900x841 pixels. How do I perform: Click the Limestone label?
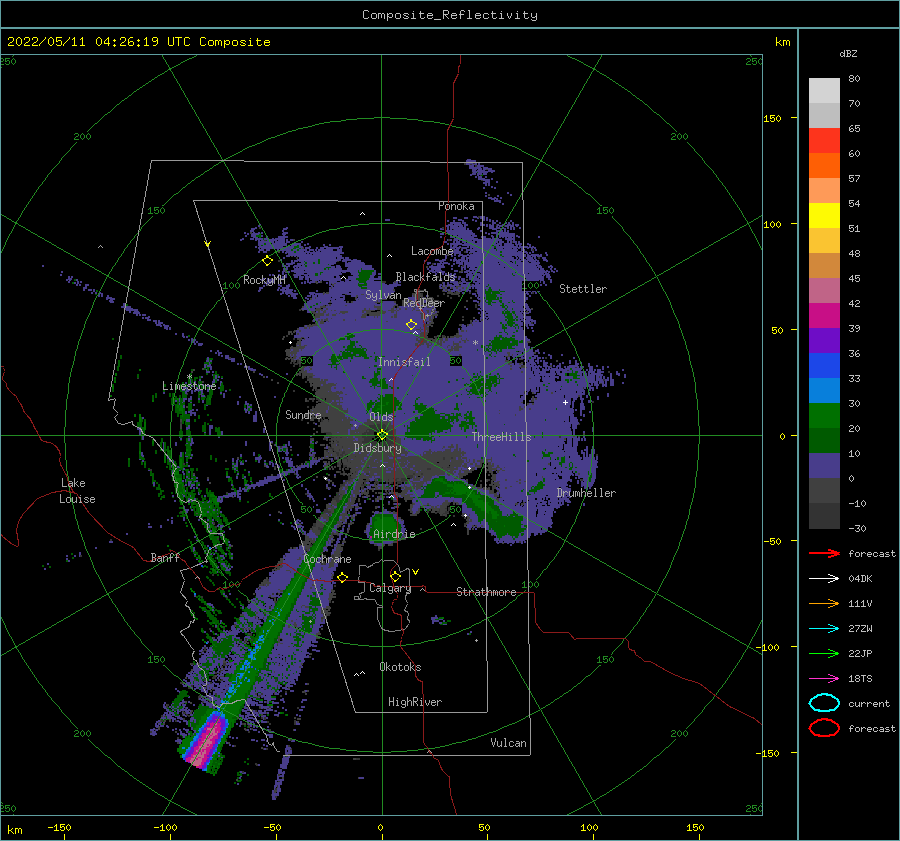(189, 386)
